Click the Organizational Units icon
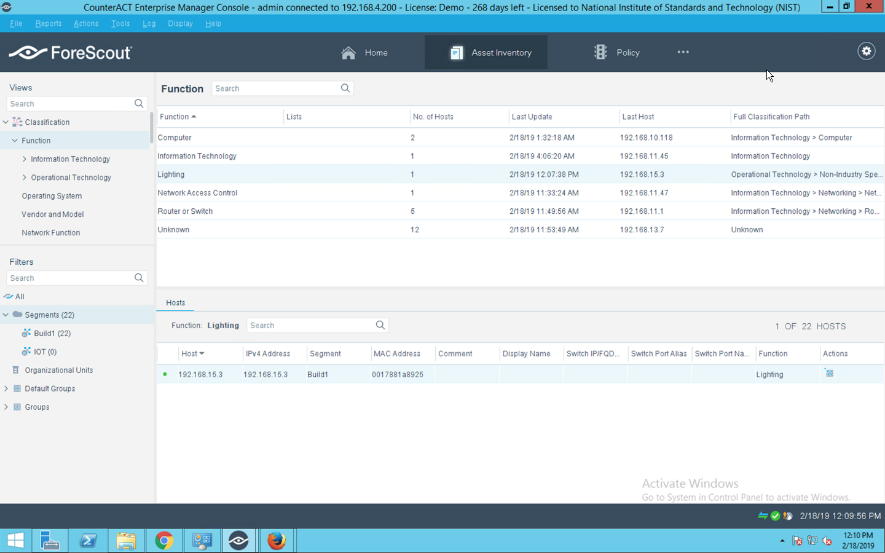The width and height of the screenshot is (885, 553). pyautogui.click(x=16, y=370)
